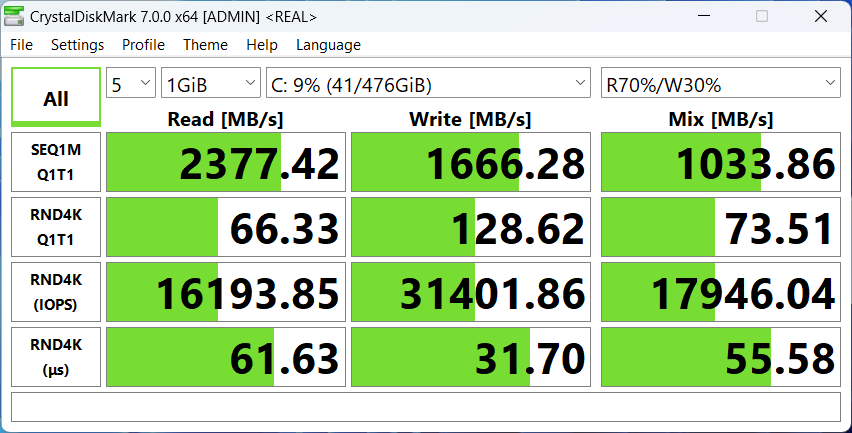Image resolution: width=852 pixels, height=433 pixels.
Task: Click the IOPS write value 31401.86
Action: click(471, 292)
